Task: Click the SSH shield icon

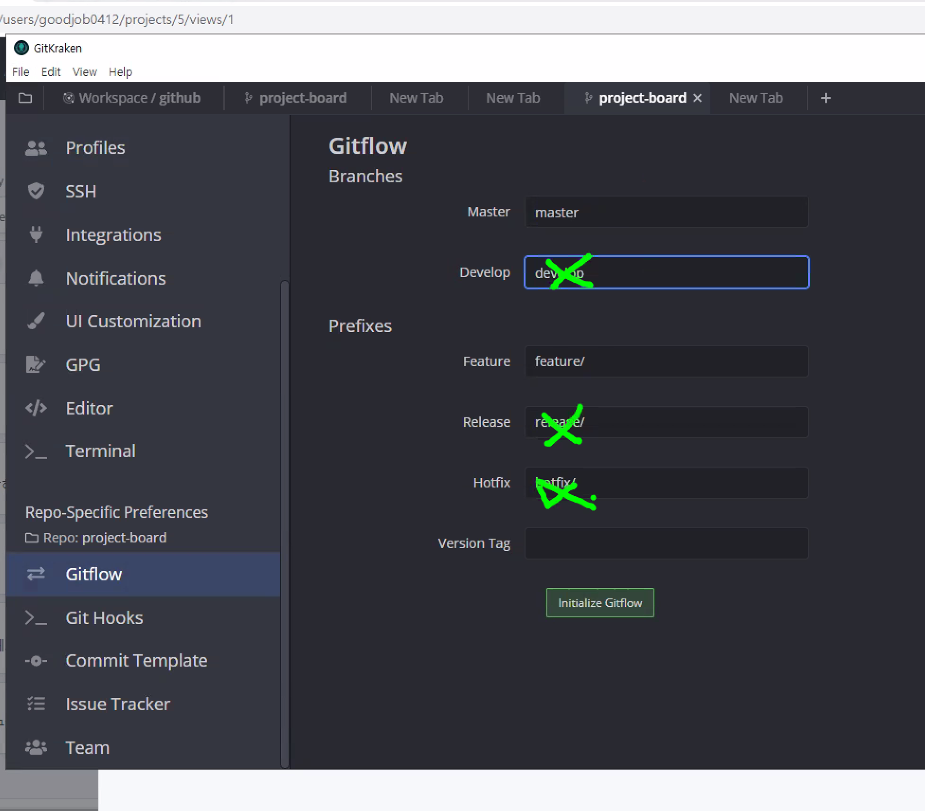Action: [x=36, y=191]
